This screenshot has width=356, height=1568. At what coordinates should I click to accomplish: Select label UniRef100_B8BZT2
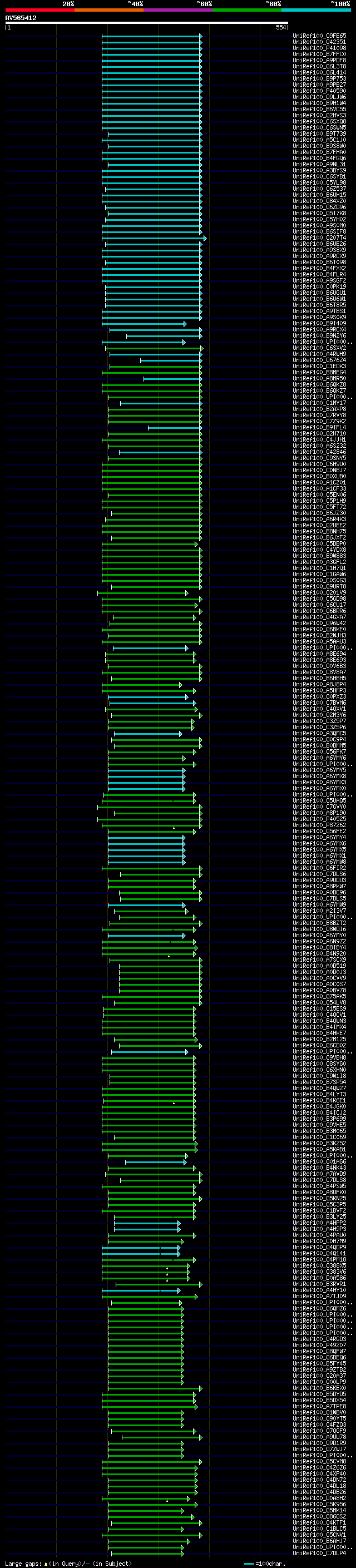pos(319,923)
